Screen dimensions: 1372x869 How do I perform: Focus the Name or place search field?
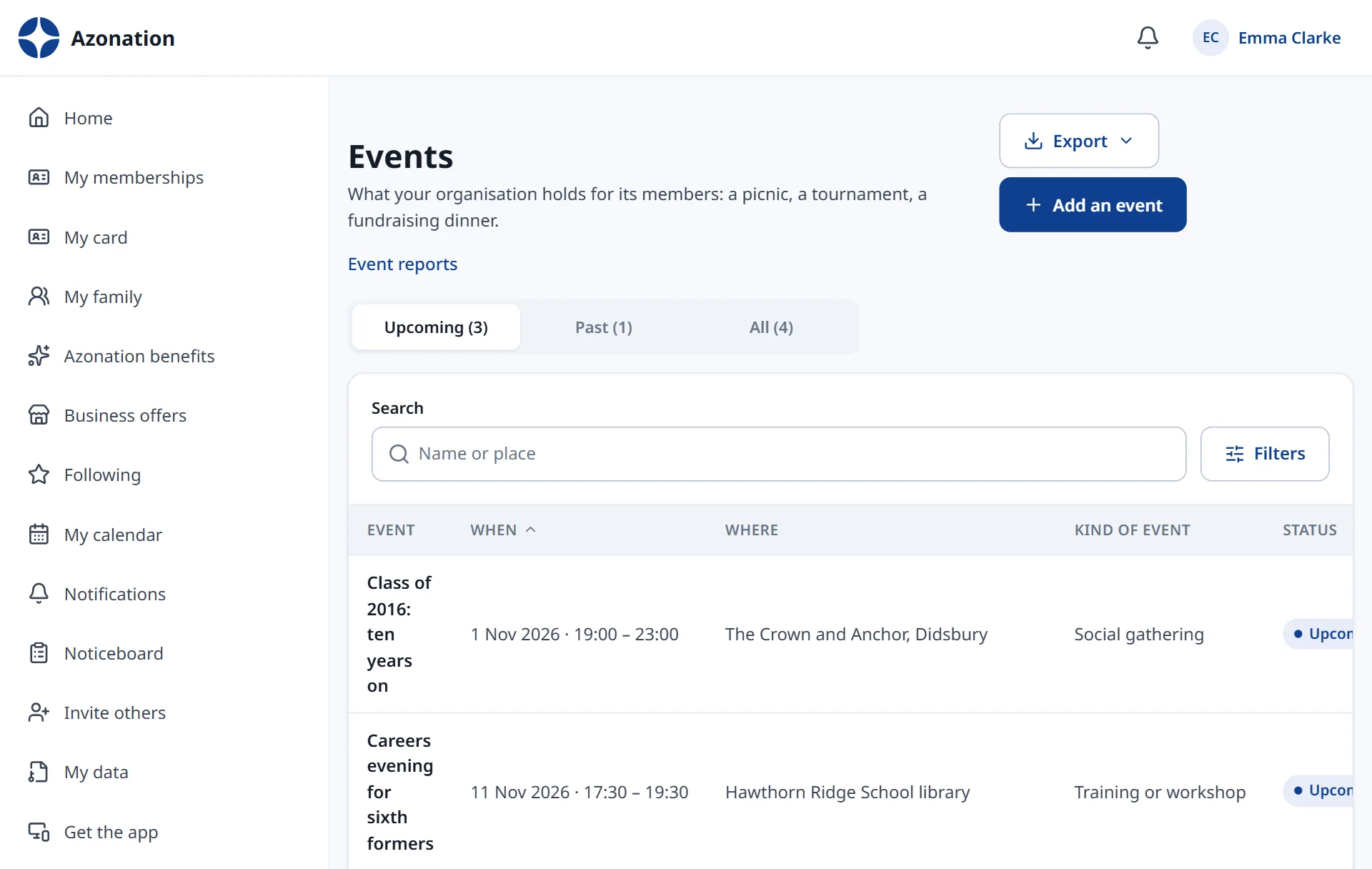(779, 454)
